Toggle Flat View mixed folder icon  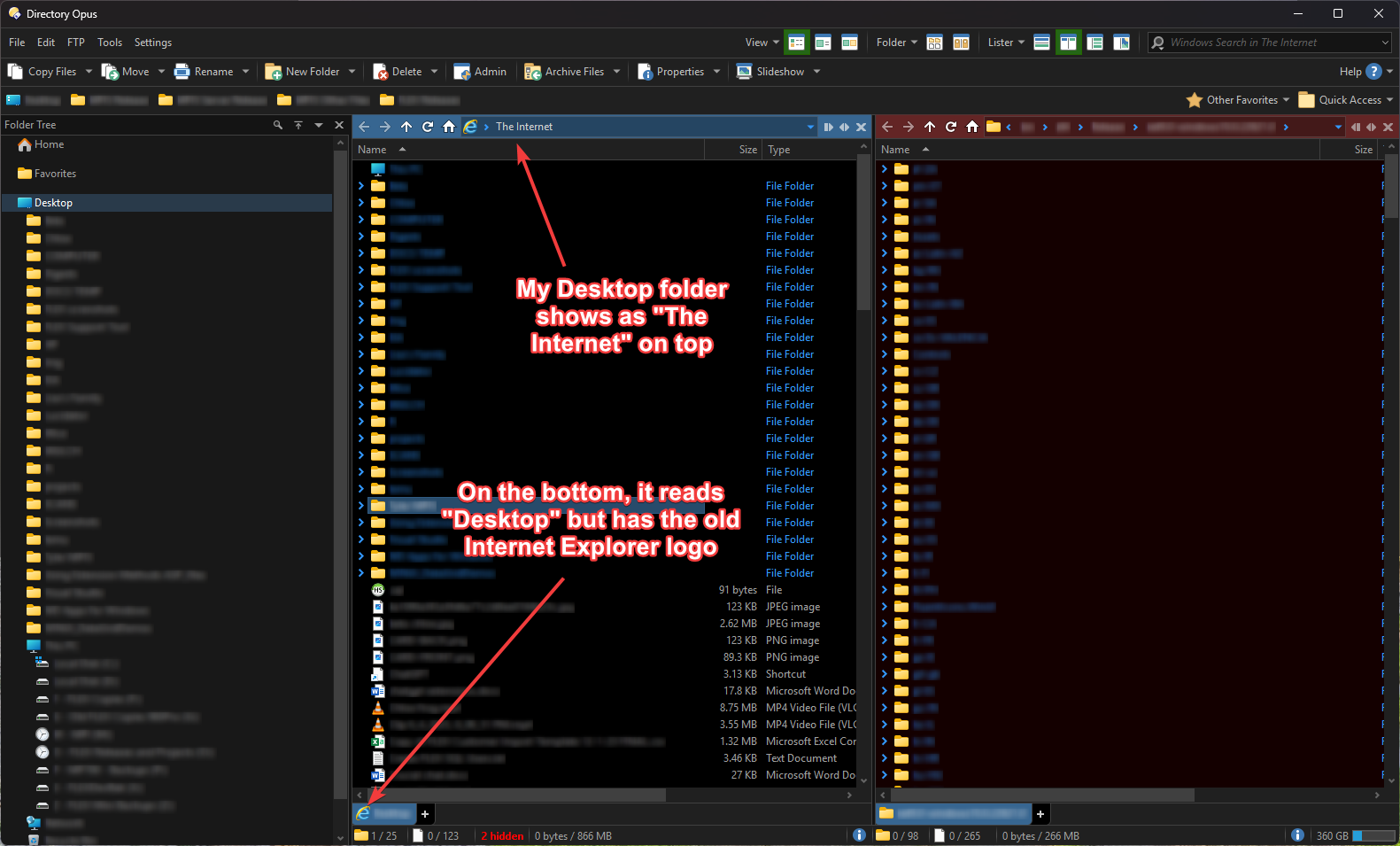(x=961, y=43)
